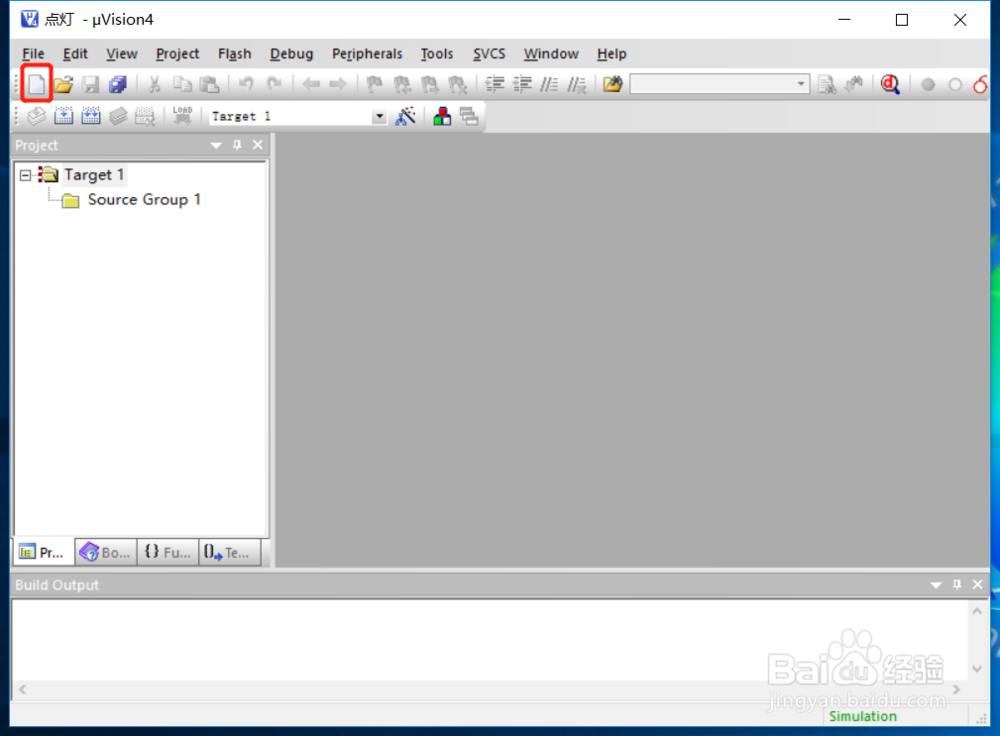Open Manage Components with the colored blocks icon
The width and height of the screenshot is (1000, 736).
tap(442, 116)
